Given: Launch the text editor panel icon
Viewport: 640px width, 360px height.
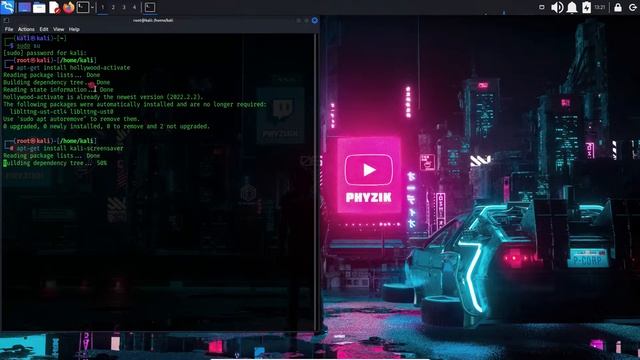Looking at the screenshot, I should pyautogui.click(x=54, y=7).
